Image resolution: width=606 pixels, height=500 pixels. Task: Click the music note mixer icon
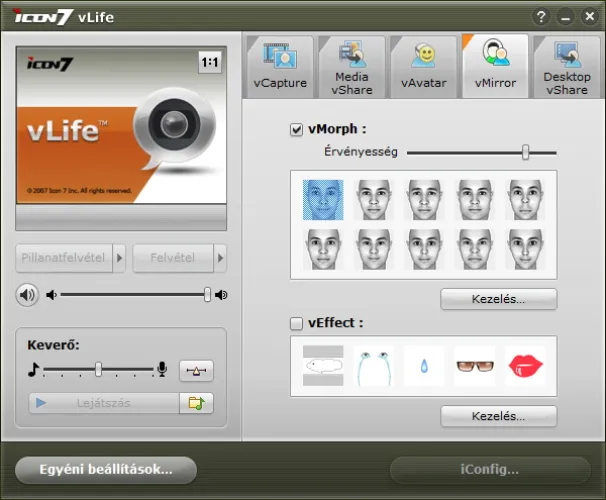[x=34, y=369]
